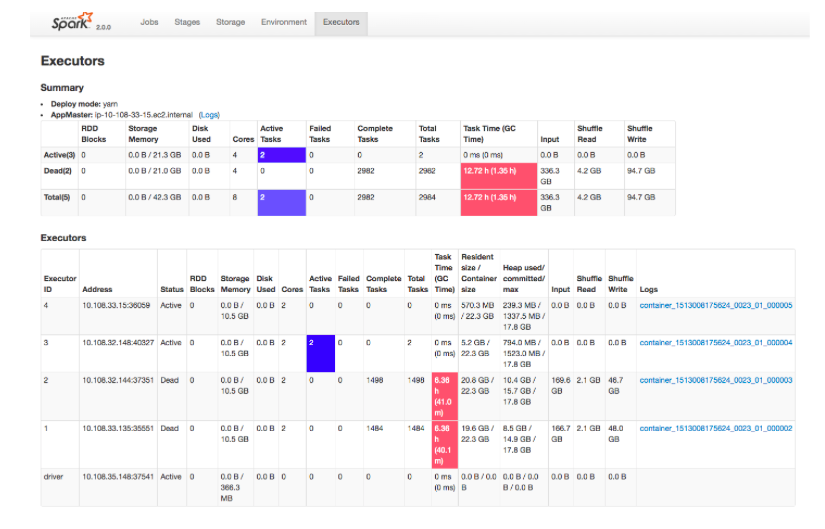Go to the Environment tab
Viewport: 825px width, 529px height.
(284, 22)
